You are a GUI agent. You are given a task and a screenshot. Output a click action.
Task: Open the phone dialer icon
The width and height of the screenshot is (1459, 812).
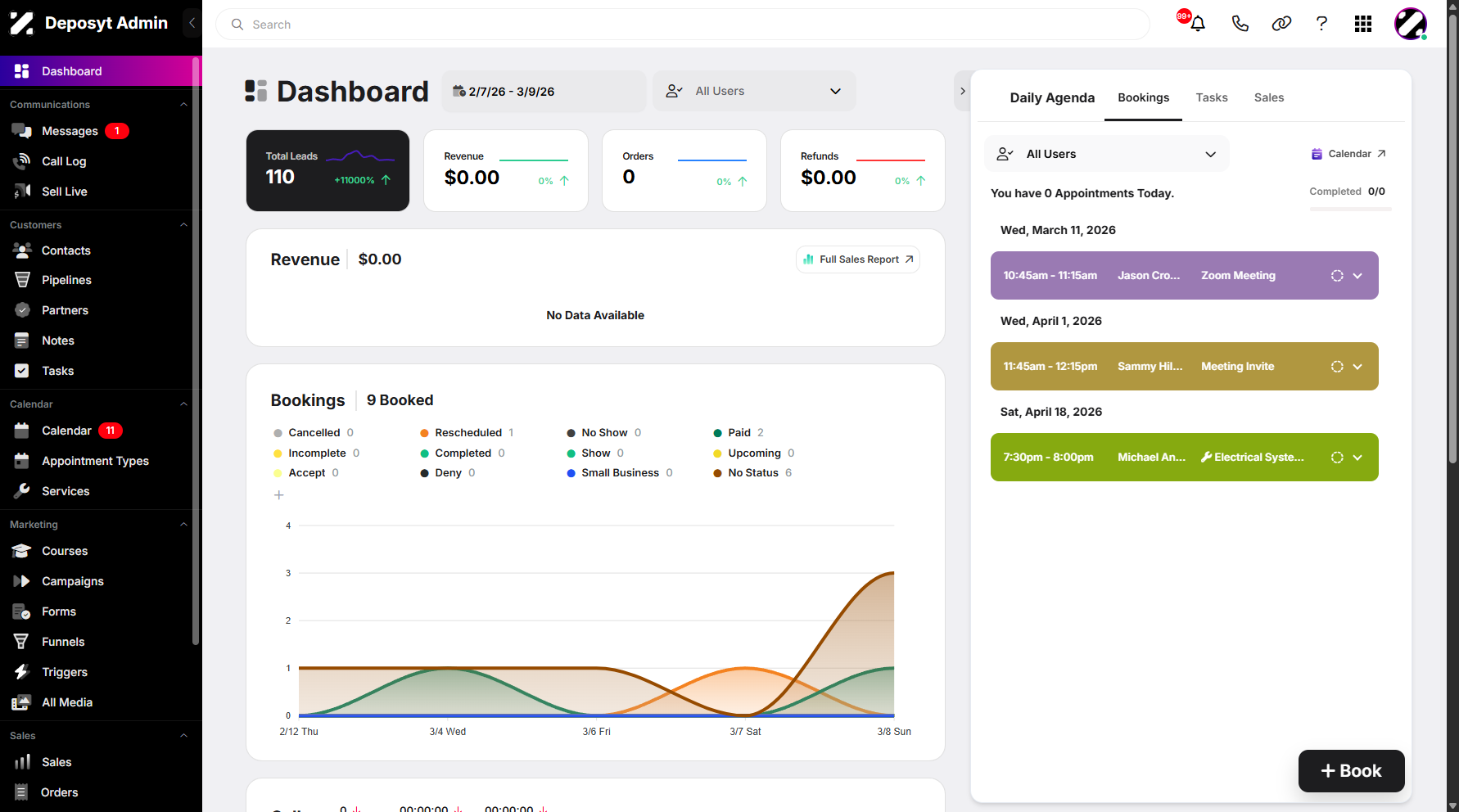(1240, 24)
